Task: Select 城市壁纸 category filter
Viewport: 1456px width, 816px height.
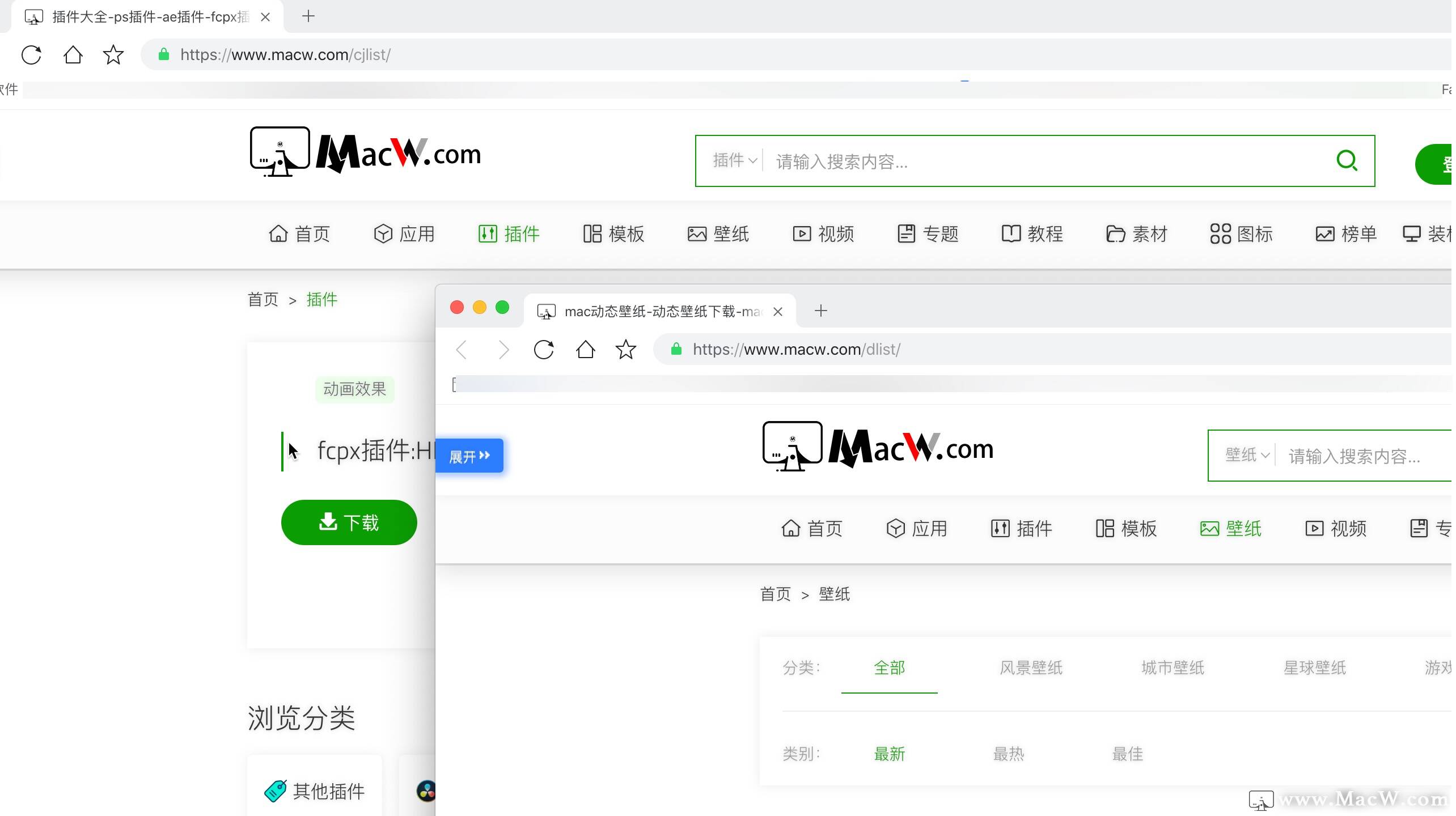Action: [1173, 668]
